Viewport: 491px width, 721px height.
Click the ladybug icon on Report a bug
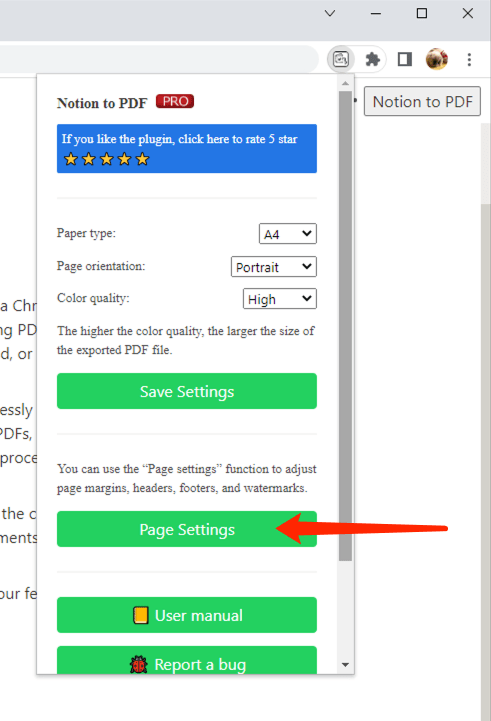click(138, 665)
